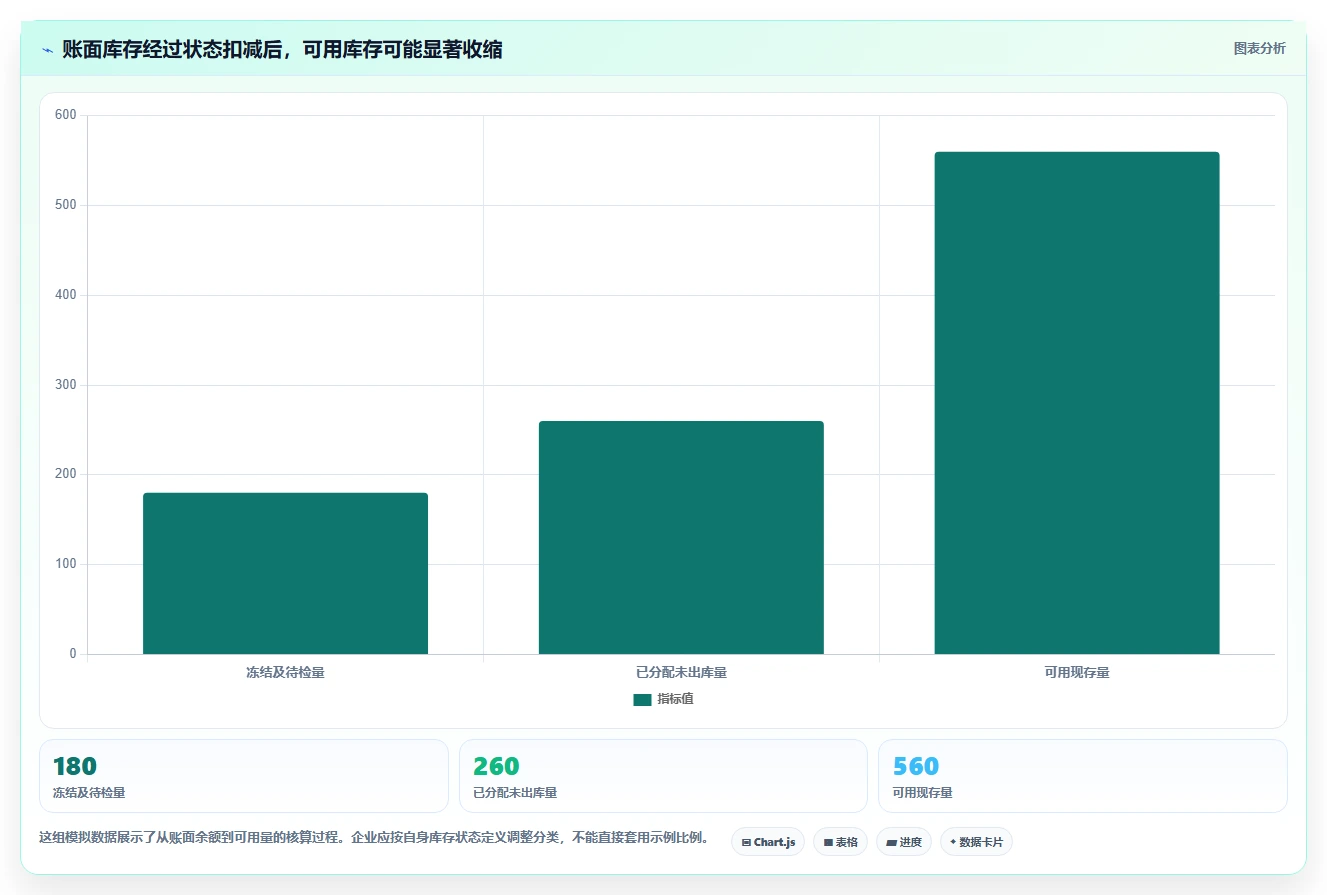Click the x-axis label 可用现存量
This screenshot has width=1327, height=895.
[1077, 672]
